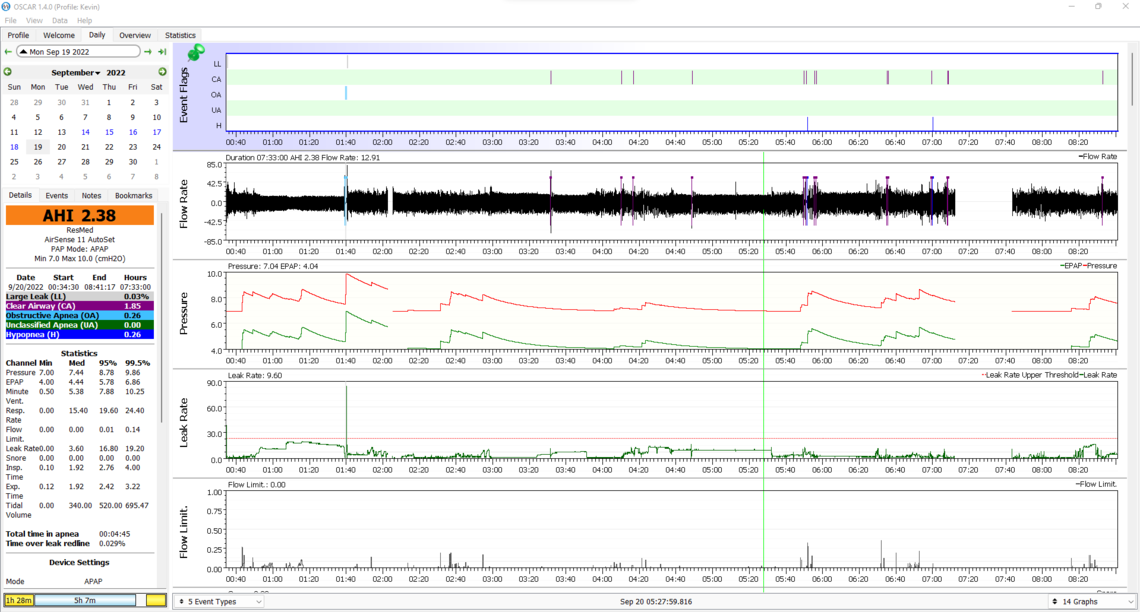The image size is (1140, 612).
Task: Select the Daily tab
Action: [97, 35]
